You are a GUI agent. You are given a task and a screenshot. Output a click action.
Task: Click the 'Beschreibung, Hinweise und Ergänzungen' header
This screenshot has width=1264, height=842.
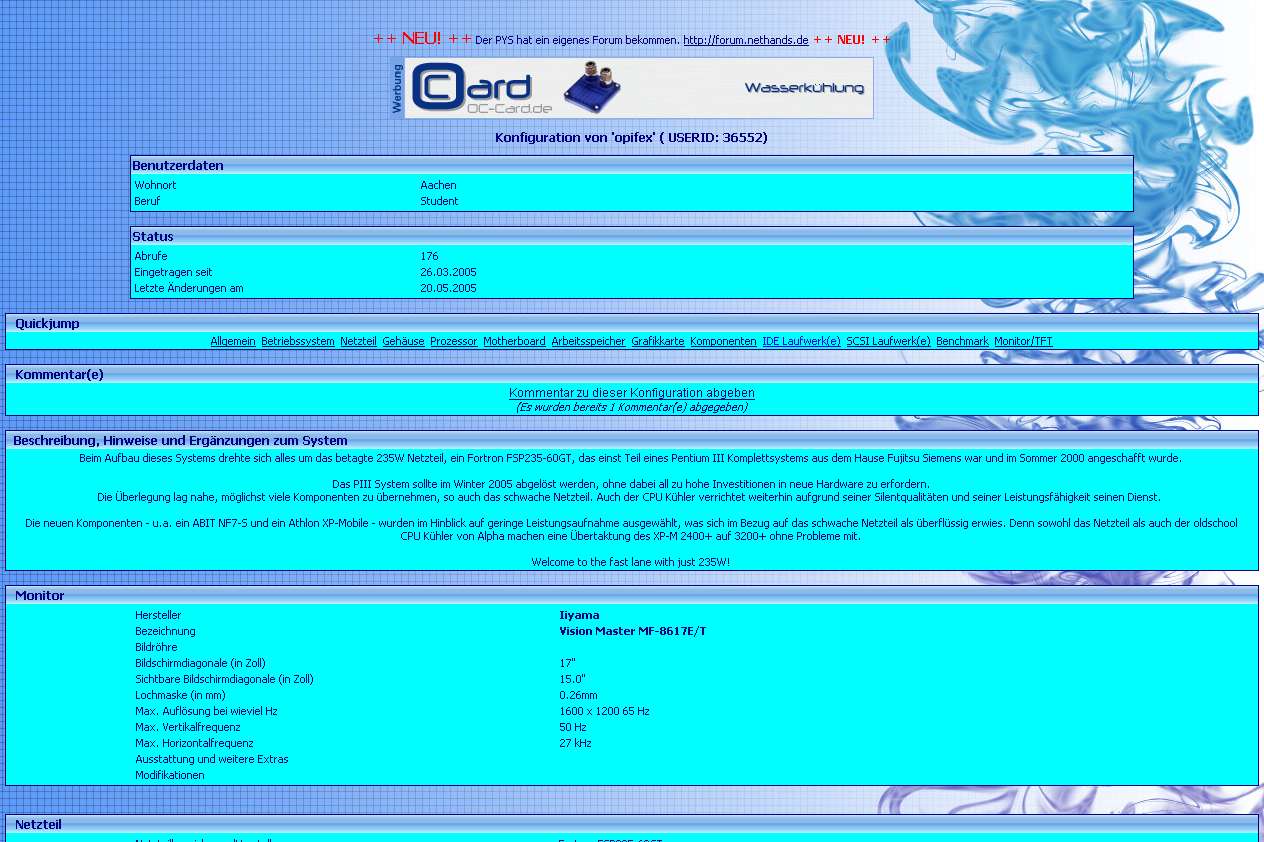coord(632,440)
